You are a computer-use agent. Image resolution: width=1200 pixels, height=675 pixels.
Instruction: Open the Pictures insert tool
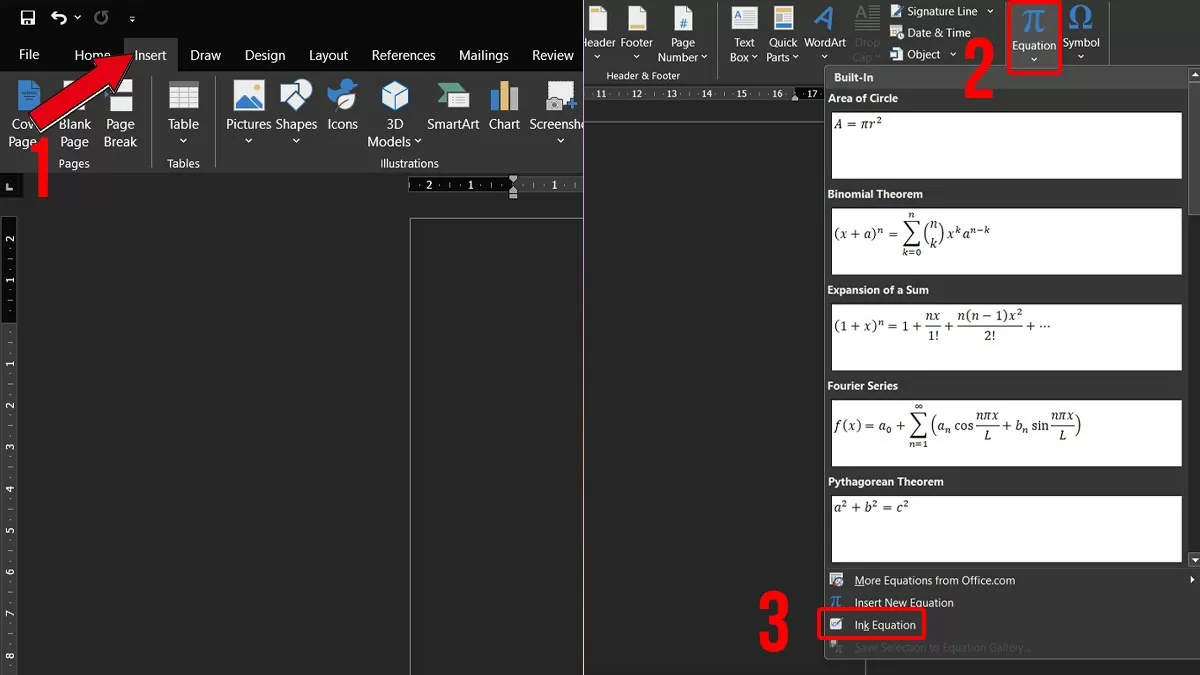pyautogui.click(x=248, y=110)
